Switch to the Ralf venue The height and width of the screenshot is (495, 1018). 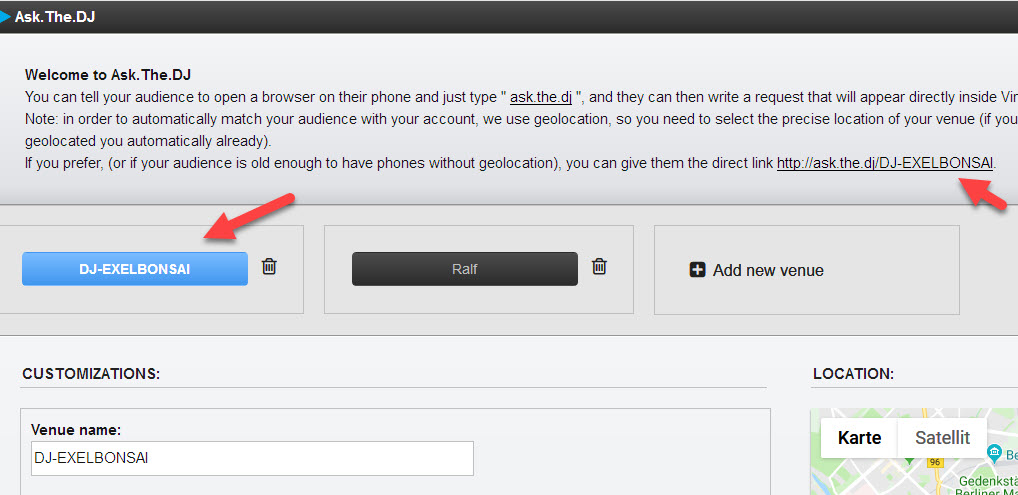(465, 269)
